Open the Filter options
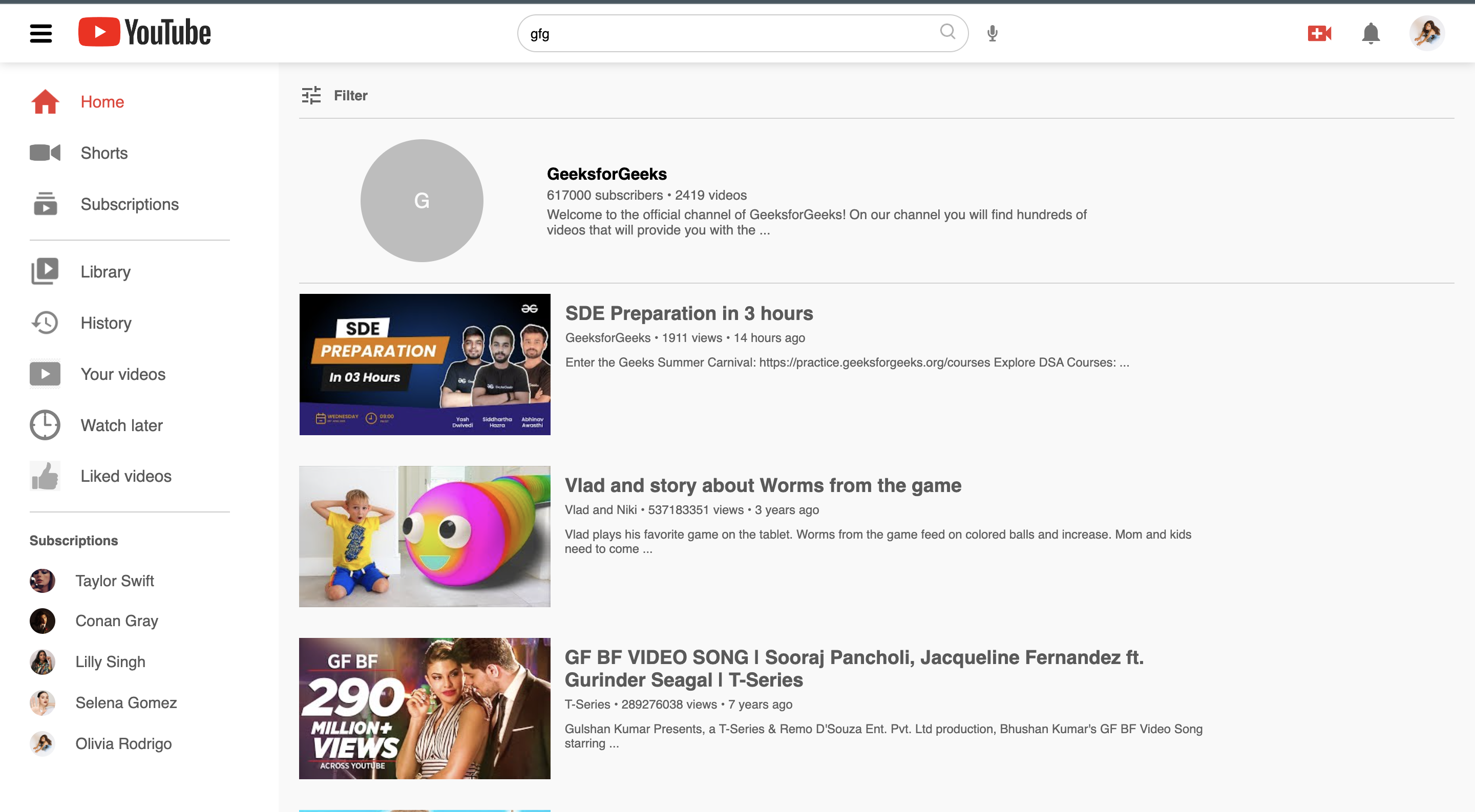Viewport: 1475px width, 812px height. [x=334, y=95]
